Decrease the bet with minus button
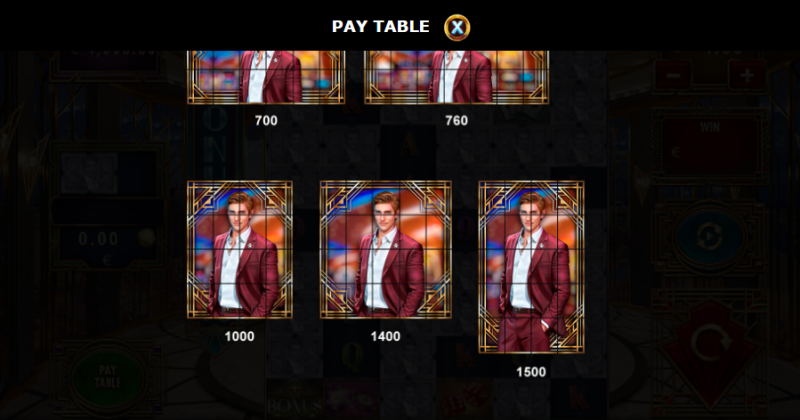The width and height of the screenshot is (800, 420). point(673,76)
